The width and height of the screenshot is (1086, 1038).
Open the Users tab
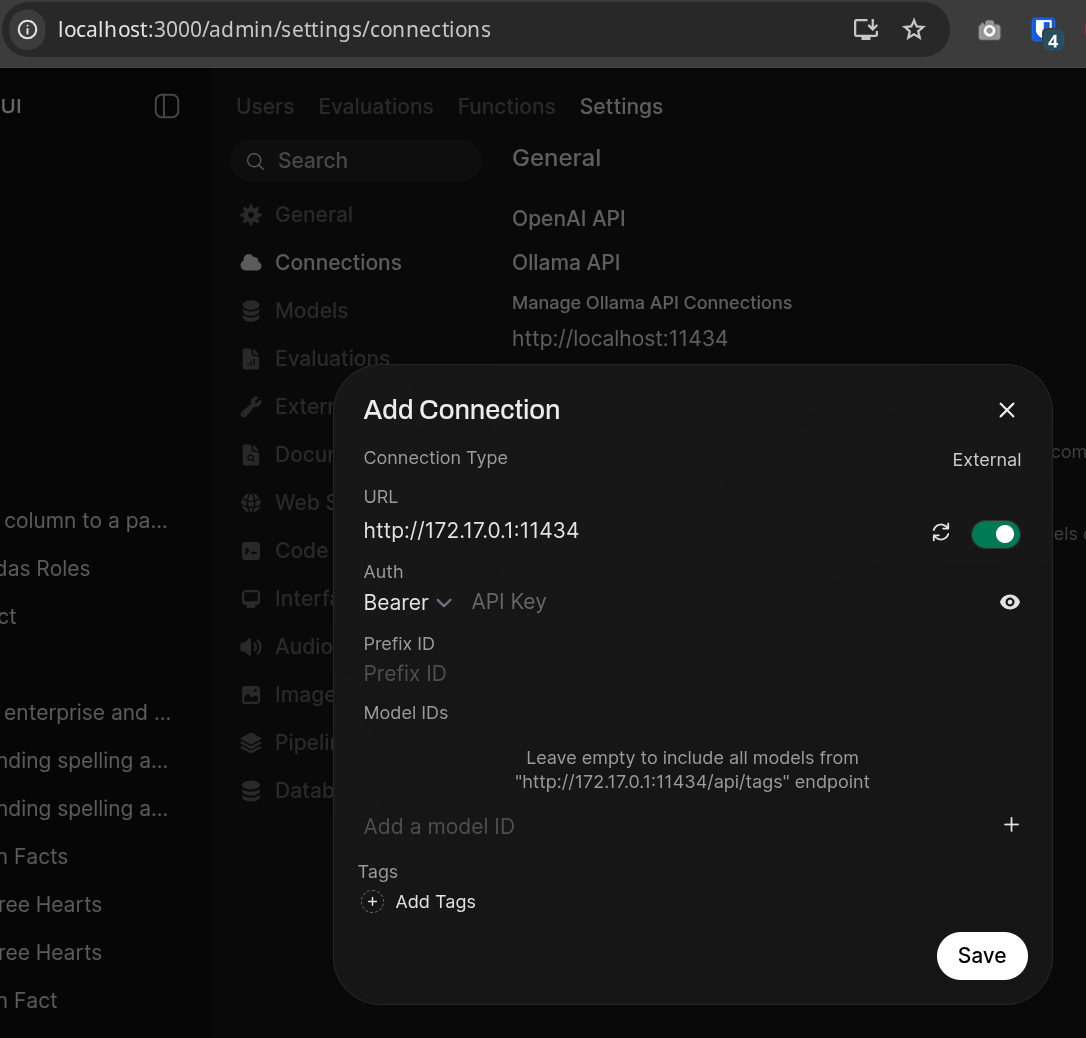(265, 107)
